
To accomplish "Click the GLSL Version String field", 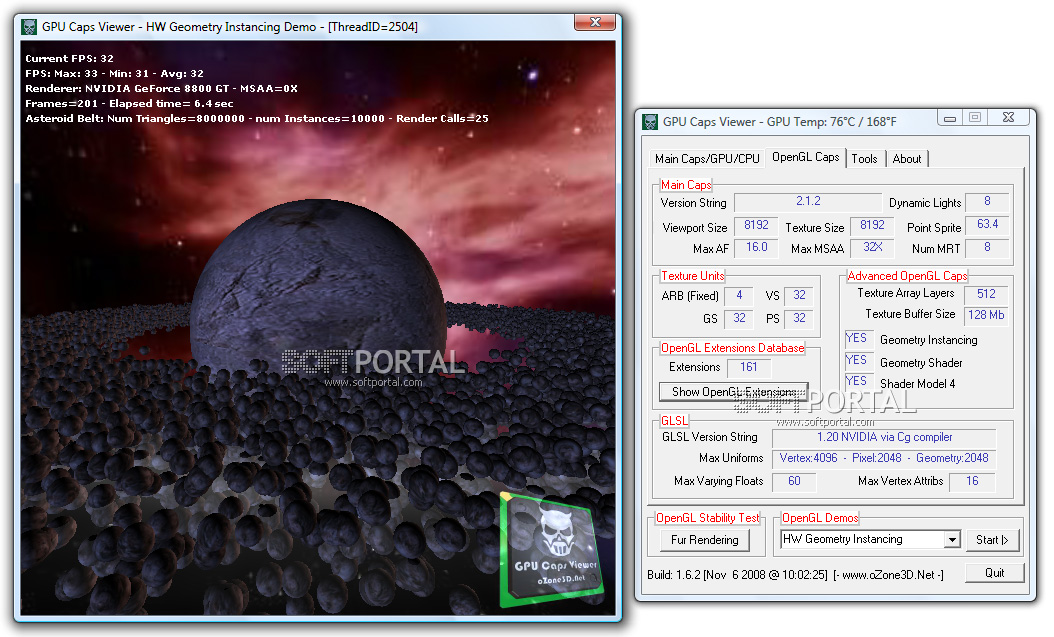I will pos(884,437).
